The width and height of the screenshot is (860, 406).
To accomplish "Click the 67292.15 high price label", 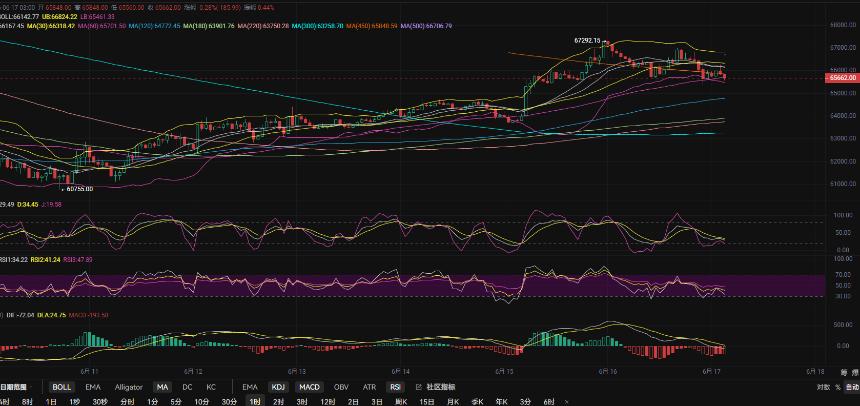I will coord(587,41).
